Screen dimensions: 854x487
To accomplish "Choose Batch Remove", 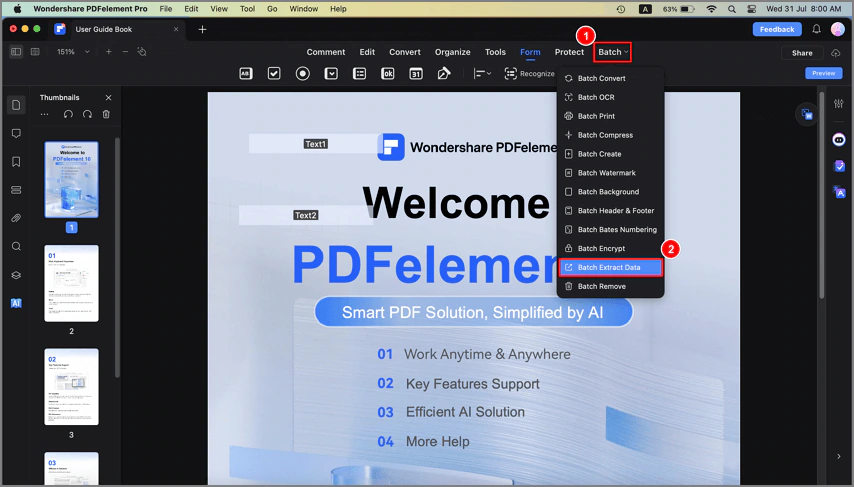I will [611, 287].
